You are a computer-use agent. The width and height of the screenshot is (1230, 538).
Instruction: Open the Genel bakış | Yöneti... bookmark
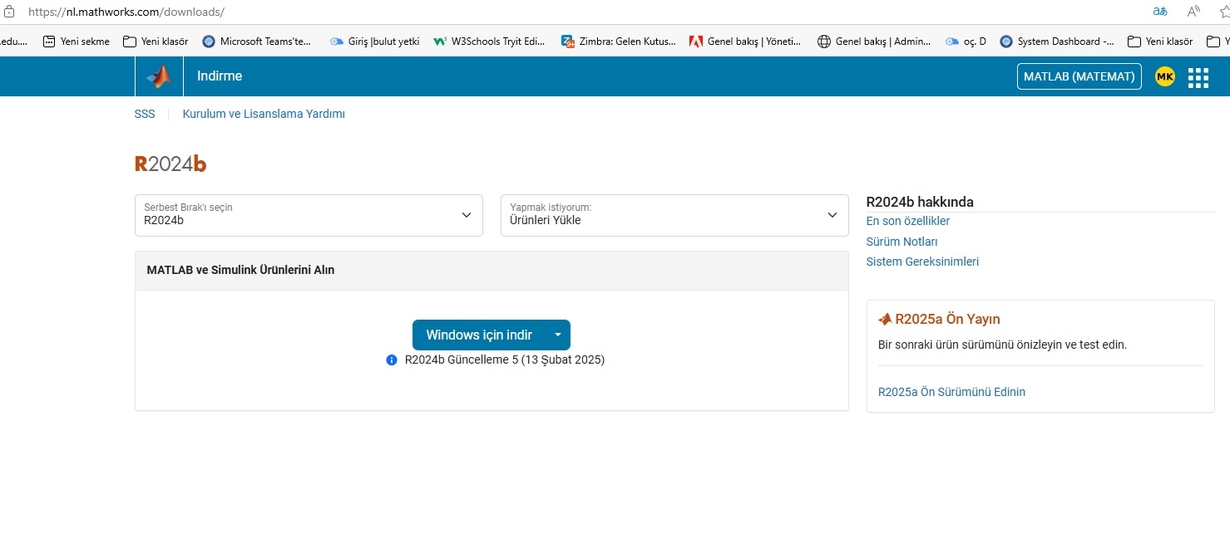click(745, 41)
